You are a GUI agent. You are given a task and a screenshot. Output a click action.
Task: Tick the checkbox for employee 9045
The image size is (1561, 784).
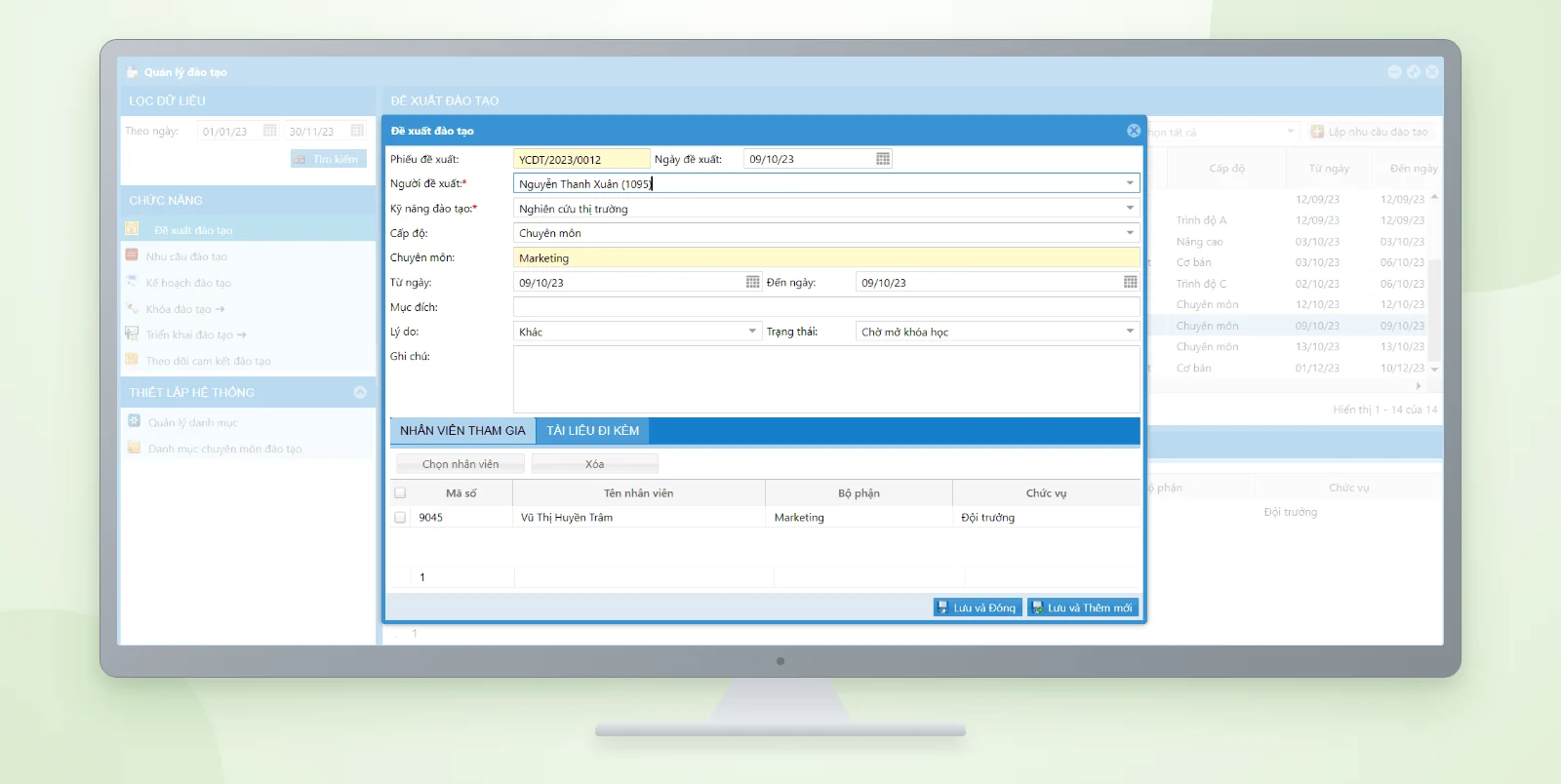point(400,518)
